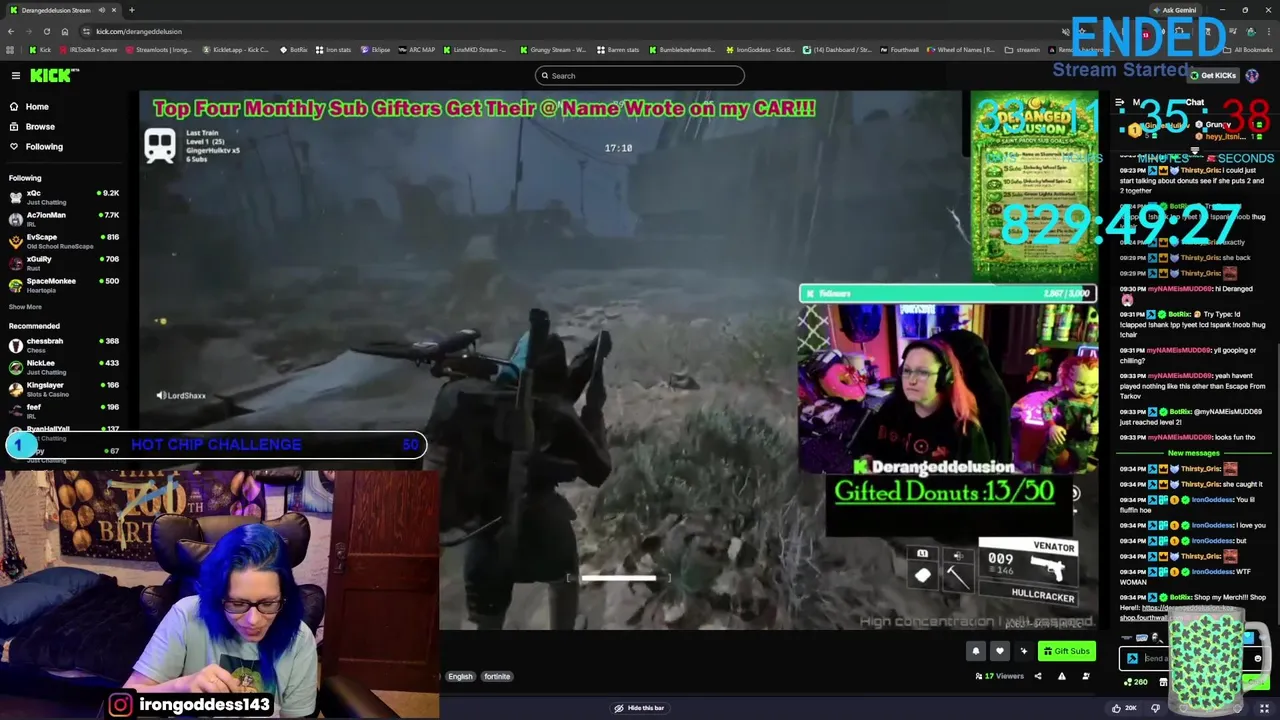Image resolution: width=1280 pixels, height=720 pixels.
Task: Click the report warning triangle icon
Action: tap(1062, 676)
